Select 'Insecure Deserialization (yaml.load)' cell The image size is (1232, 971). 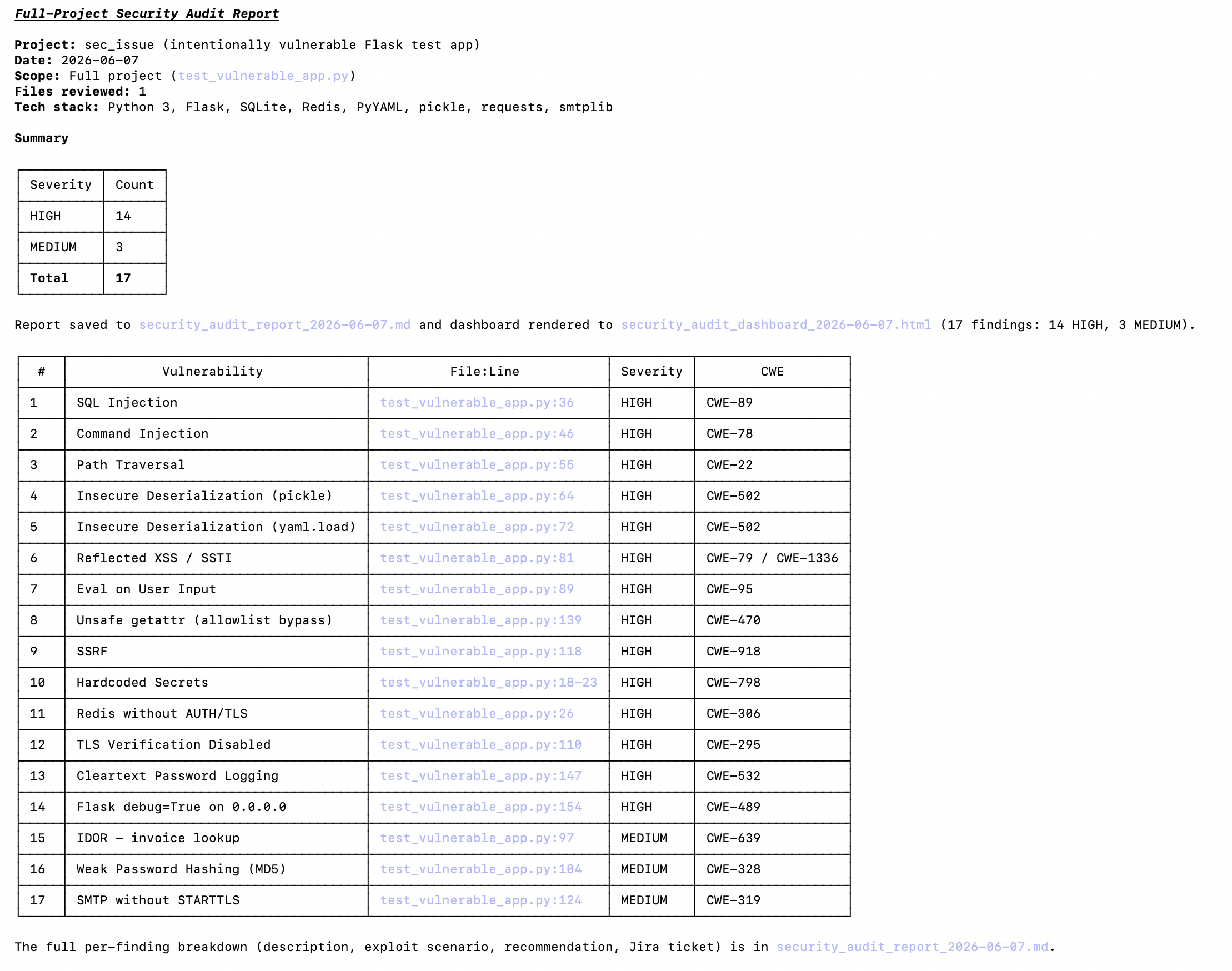[216, 527]
